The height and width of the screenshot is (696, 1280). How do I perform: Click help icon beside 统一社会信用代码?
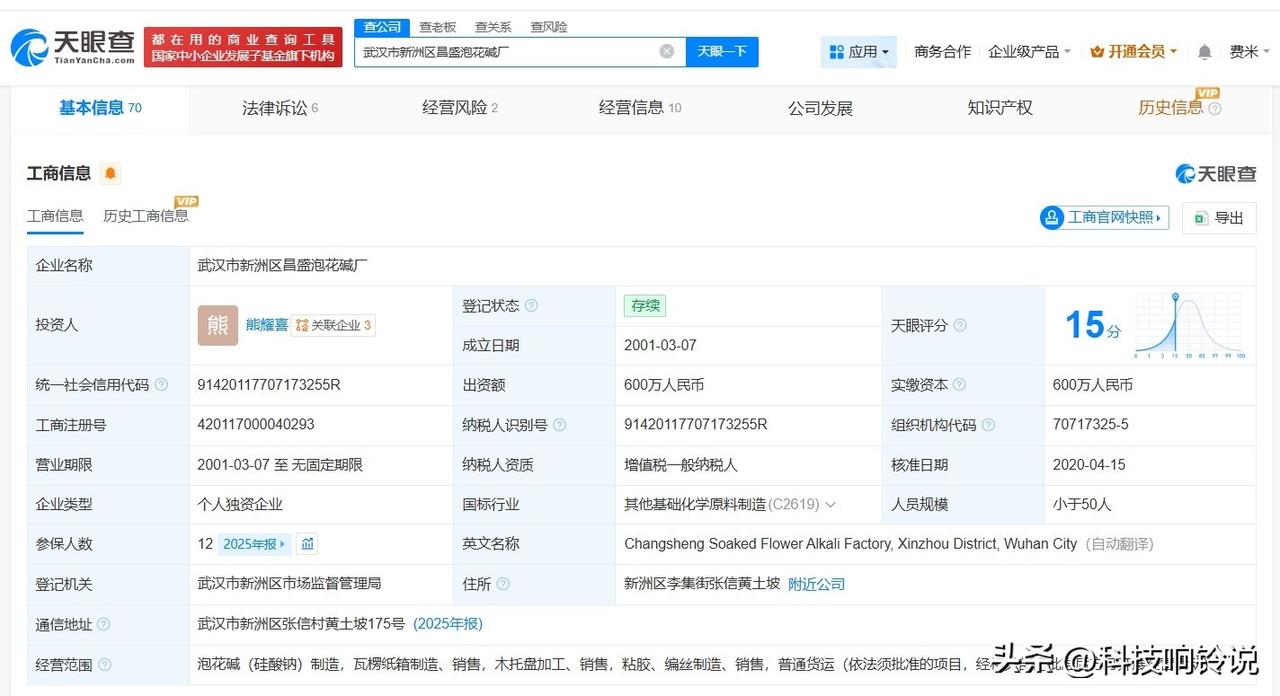161,385
